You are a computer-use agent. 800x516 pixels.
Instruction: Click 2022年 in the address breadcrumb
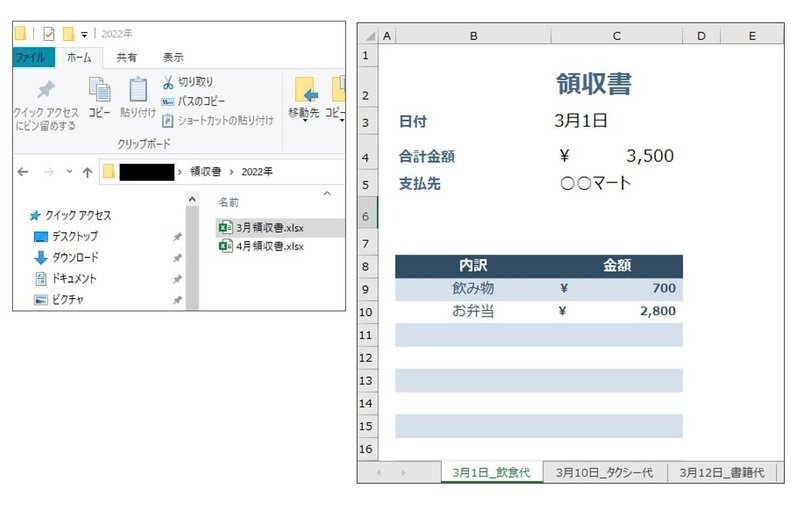pos(257,172)
